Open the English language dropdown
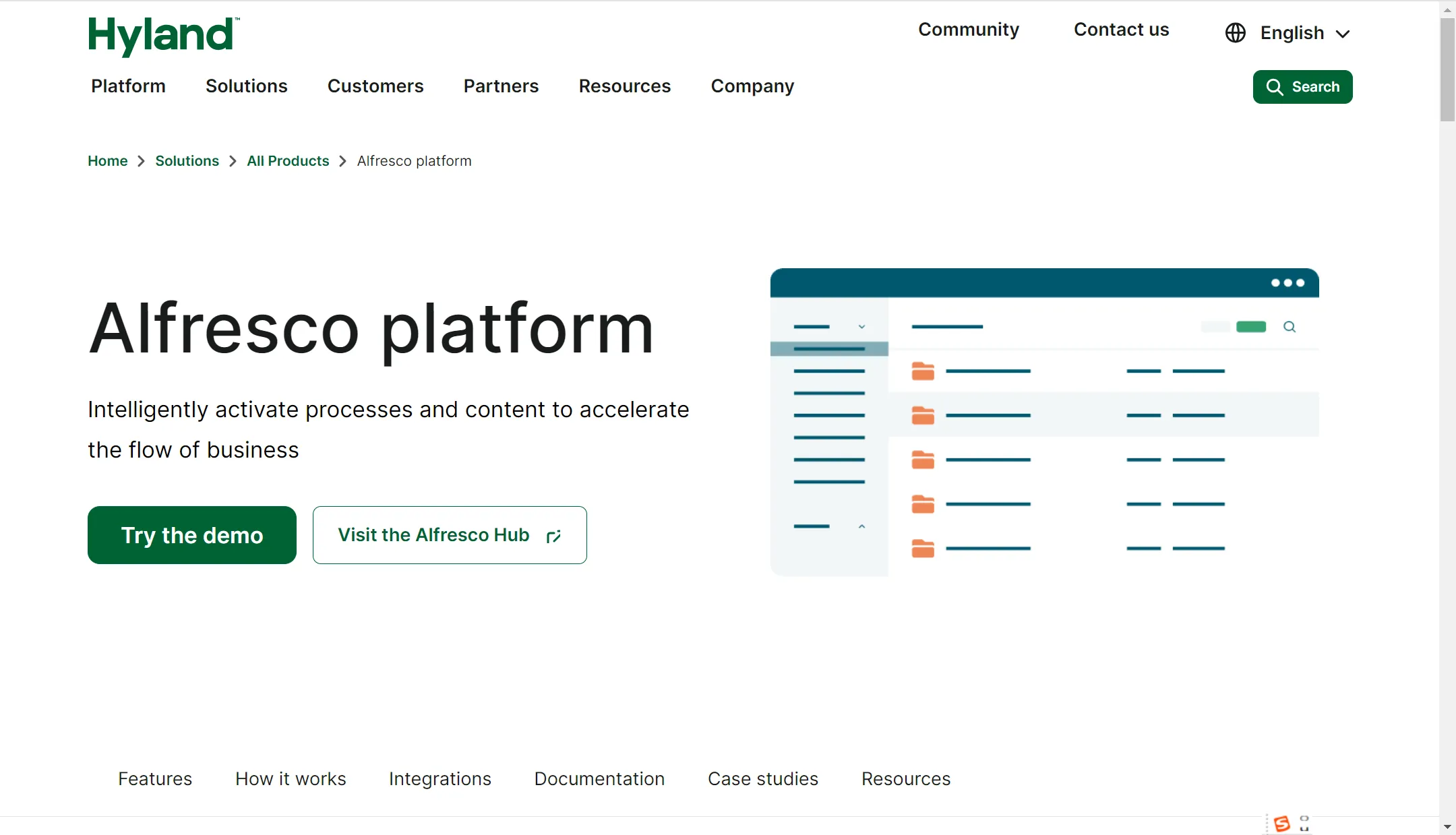 pos(1305,33)
